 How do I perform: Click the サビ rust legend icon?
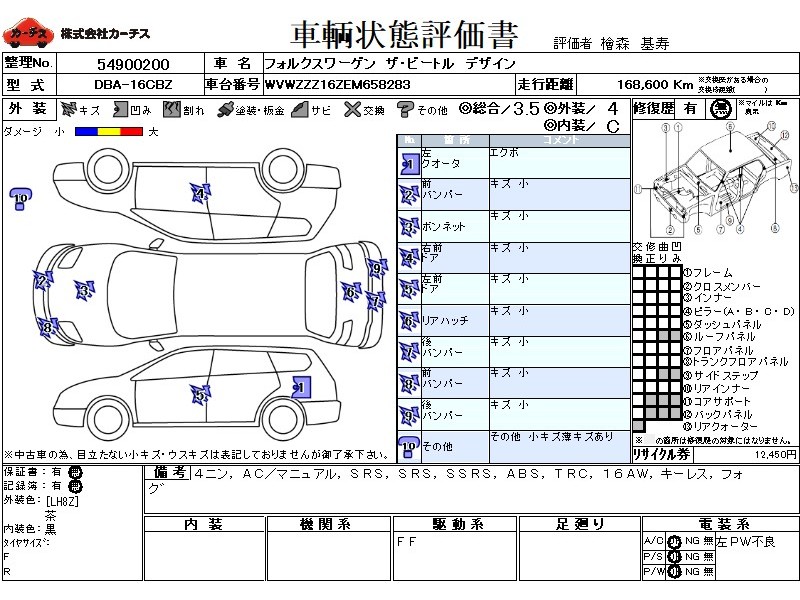pos(298,110)
